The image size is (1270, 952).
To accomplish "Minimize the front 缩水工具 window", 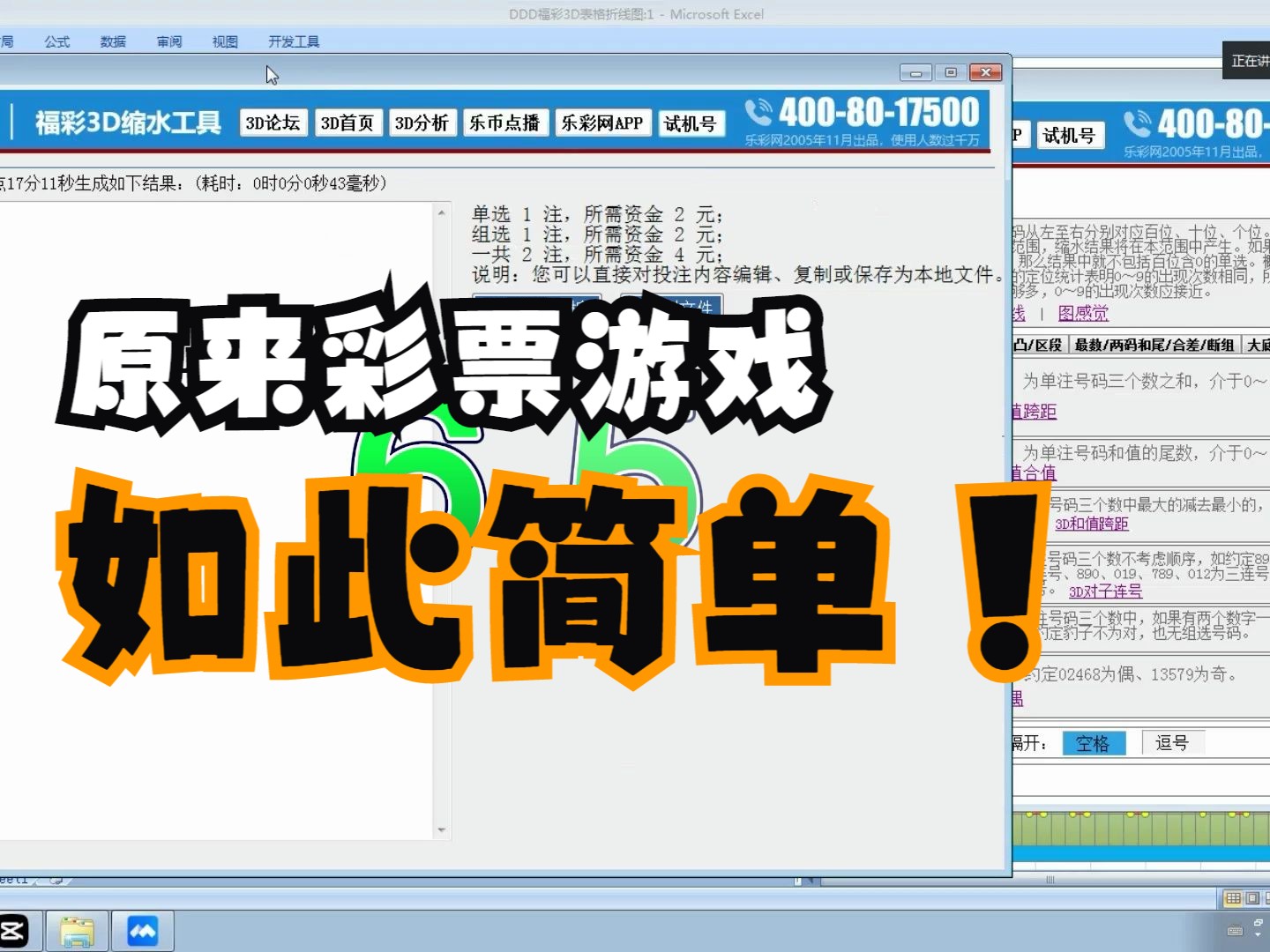I will 916,72.
